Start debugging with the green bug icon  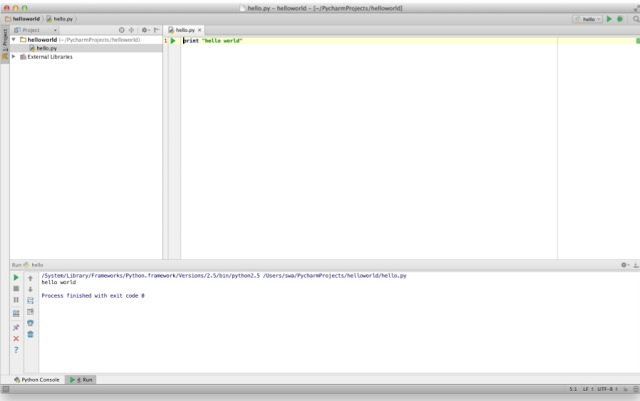[620, 19]
